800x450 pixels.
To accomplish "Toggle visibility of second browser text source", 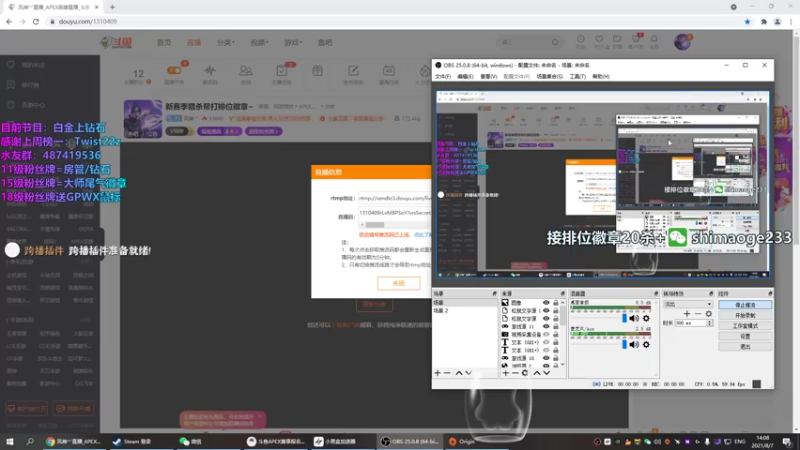I will [x=546, y=318].
